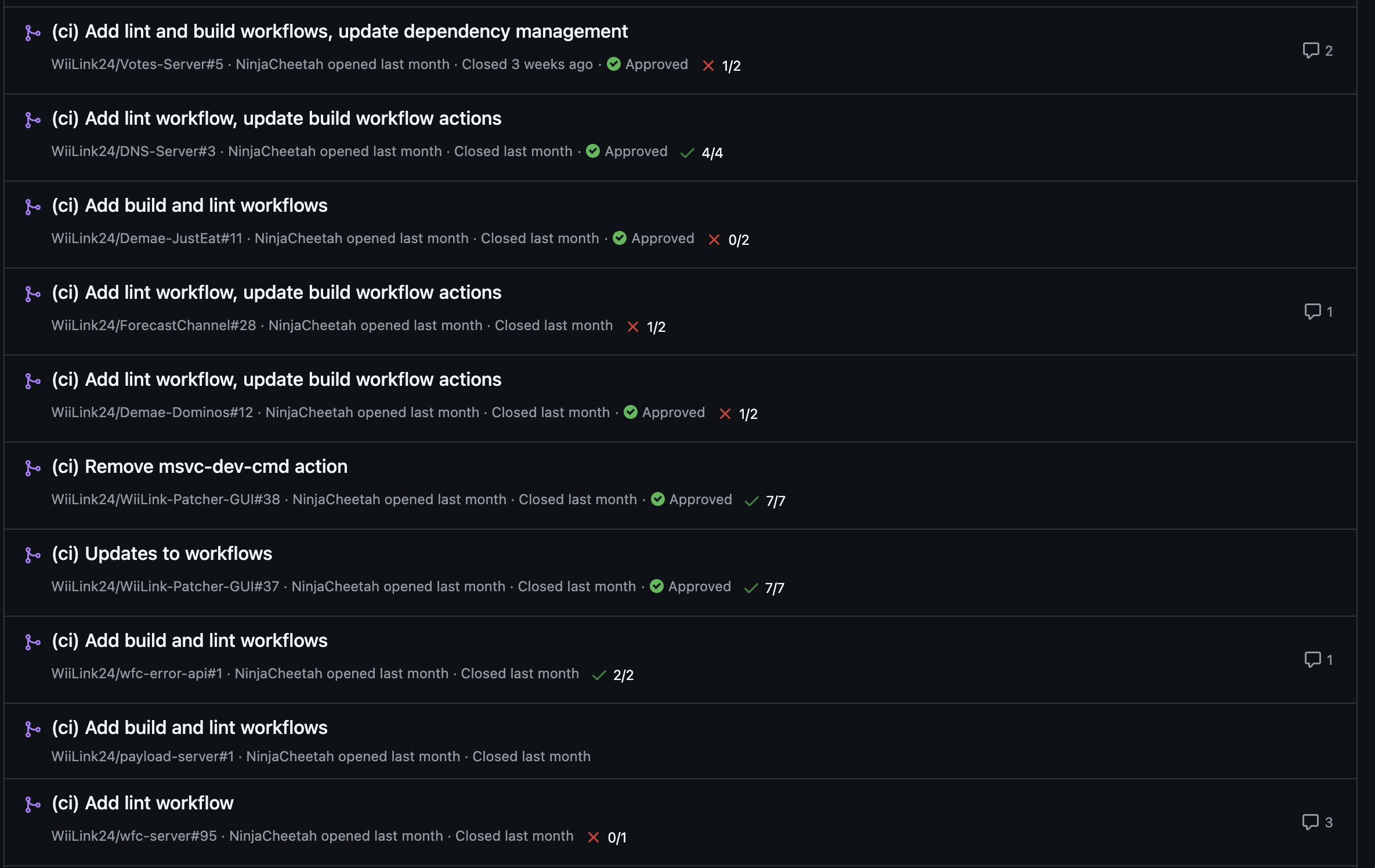
Task: Click failed checks X icon for Demae-JustEat#11
Action: point(714,240)
